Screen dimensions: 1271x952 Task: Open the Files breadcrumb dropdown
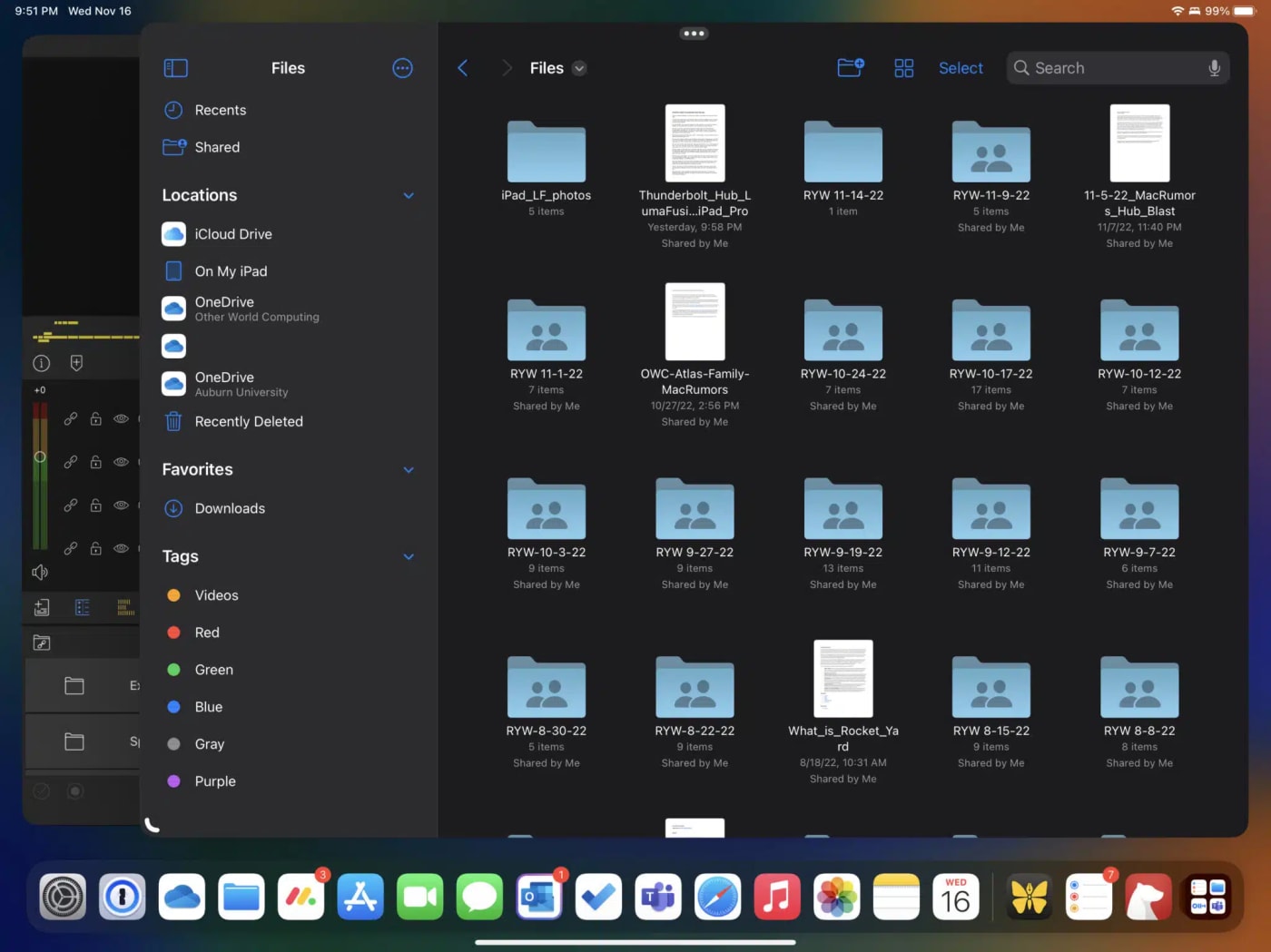579,67
